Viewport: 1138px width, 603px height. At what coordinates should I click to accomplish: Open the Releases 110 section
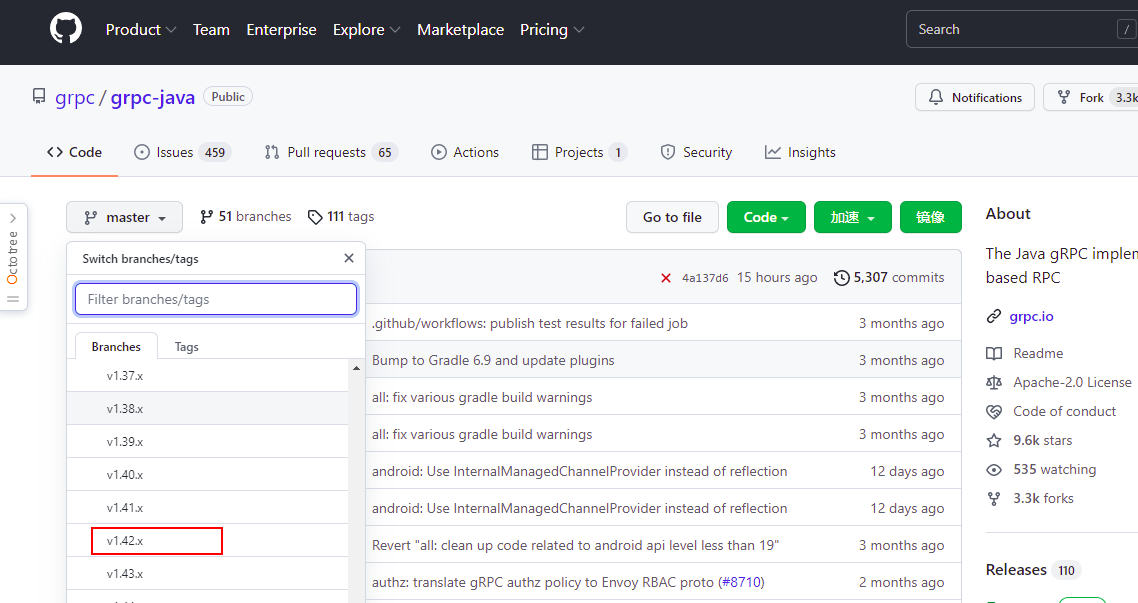[x=1033, y=570]
